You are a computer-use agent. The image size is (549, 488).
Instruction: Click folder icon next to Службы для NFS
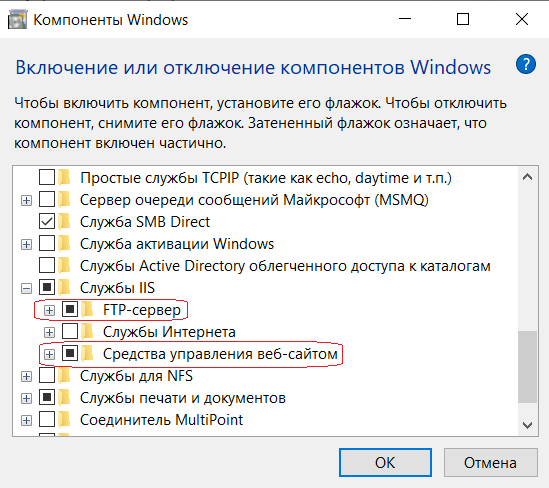coord(65,376)
